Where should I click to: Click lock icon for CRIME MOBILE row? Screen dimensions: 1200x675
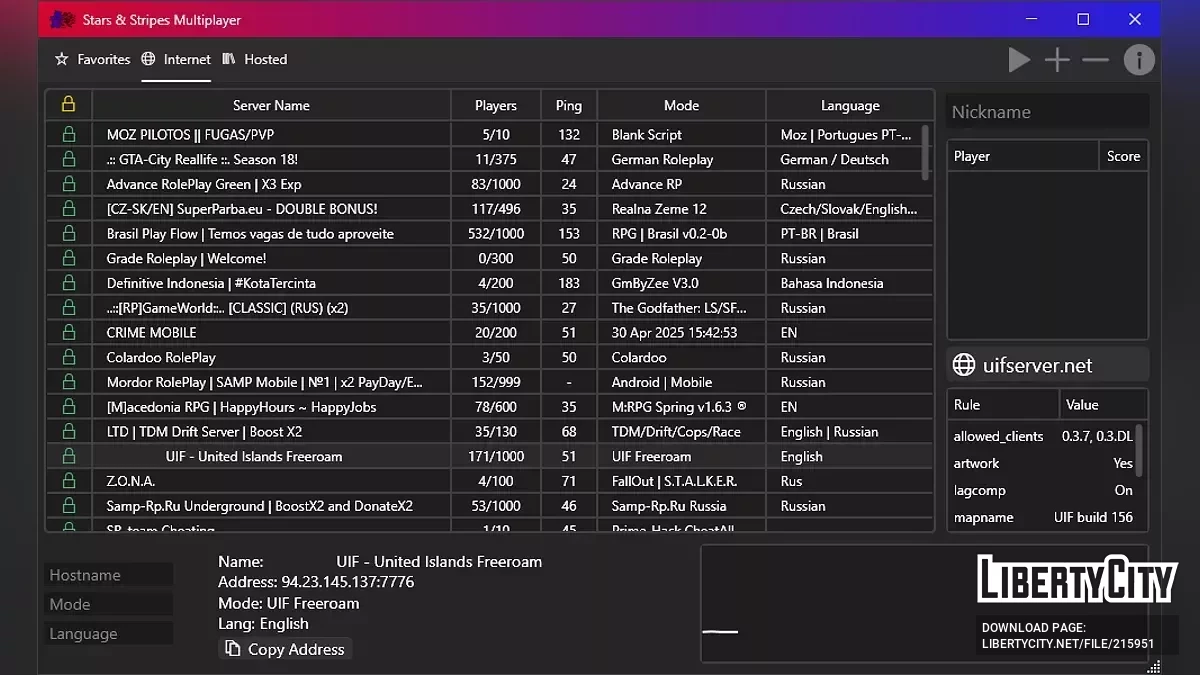(69, 332)
